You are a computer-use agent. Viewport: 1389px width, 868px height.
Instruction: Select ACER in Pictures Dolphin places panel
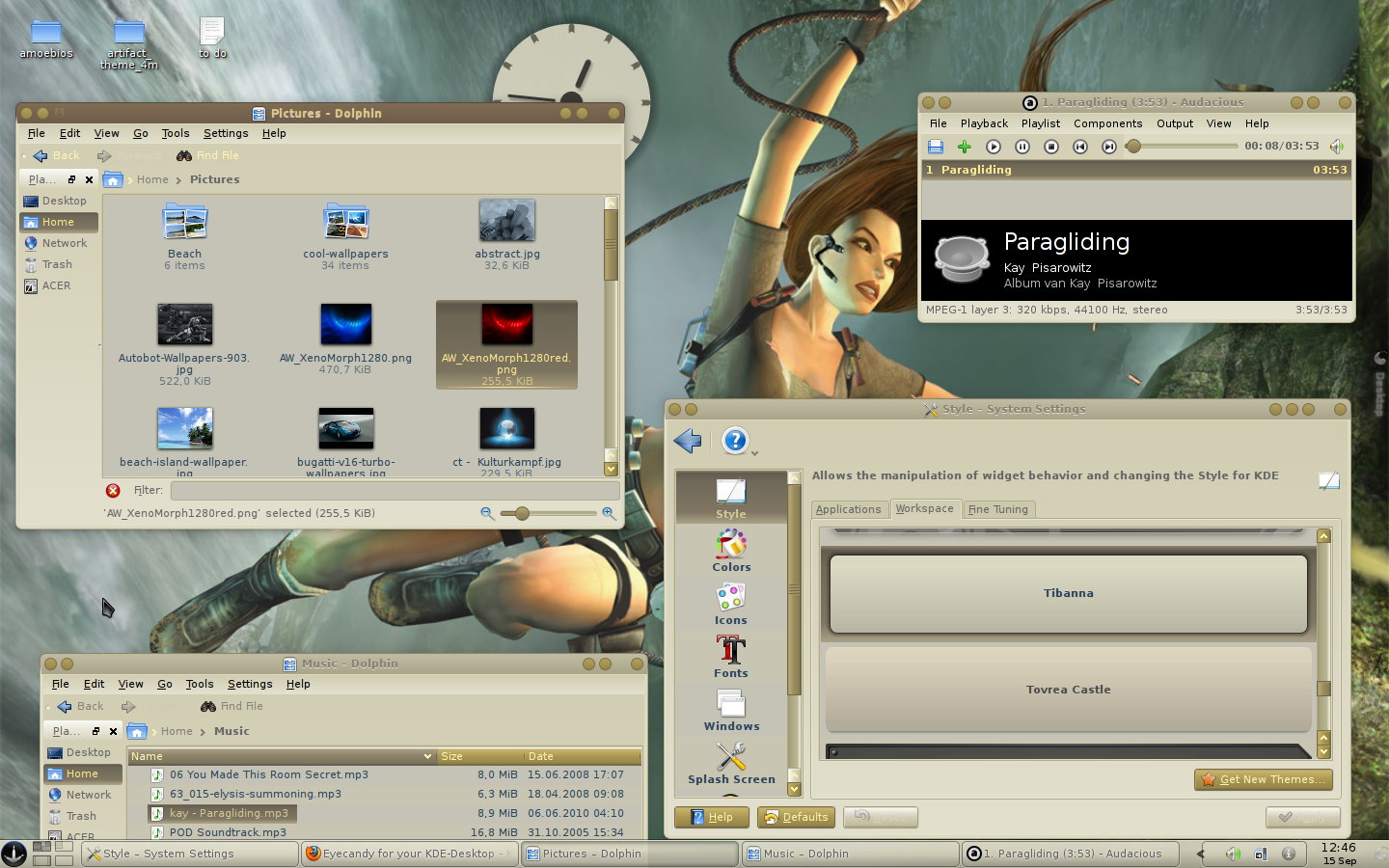pos(58,285)
